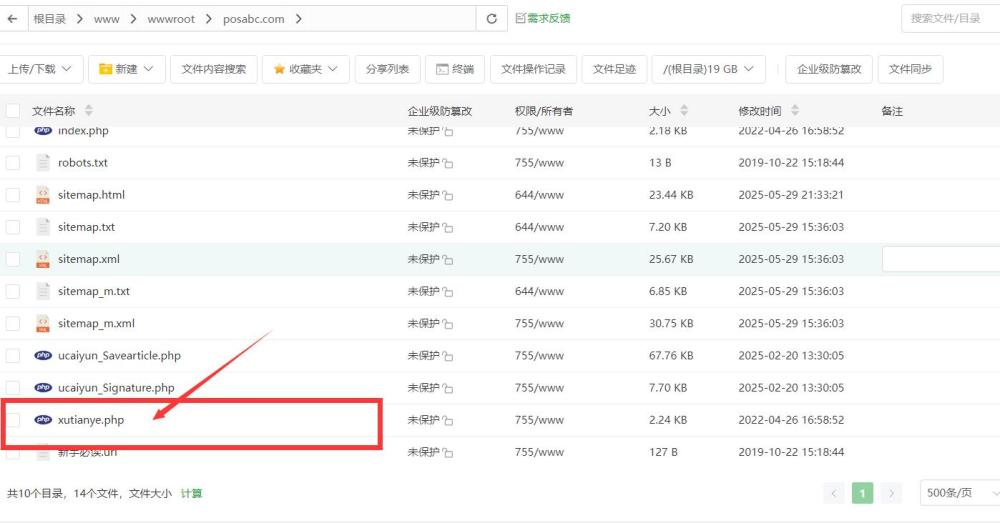Click the 企业级防篡改 toolbar button

point(829,69)
